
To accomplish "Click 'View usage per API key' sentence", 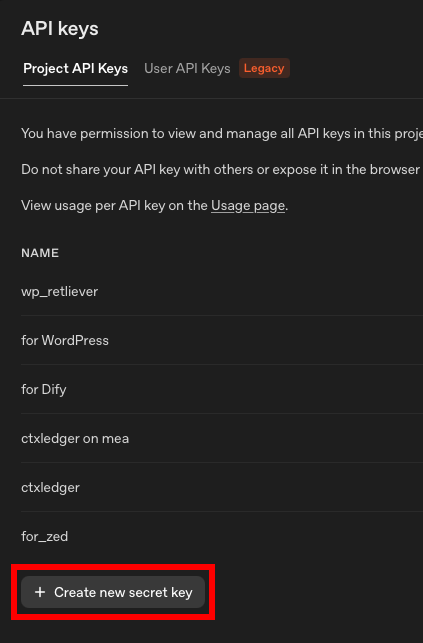I will click(155, 205).
